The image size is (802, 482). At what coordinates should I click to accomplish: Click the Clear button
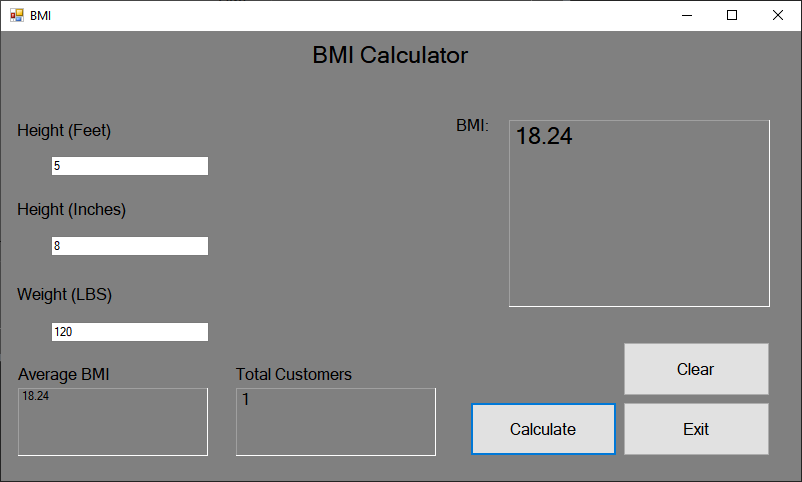[696, 369]
